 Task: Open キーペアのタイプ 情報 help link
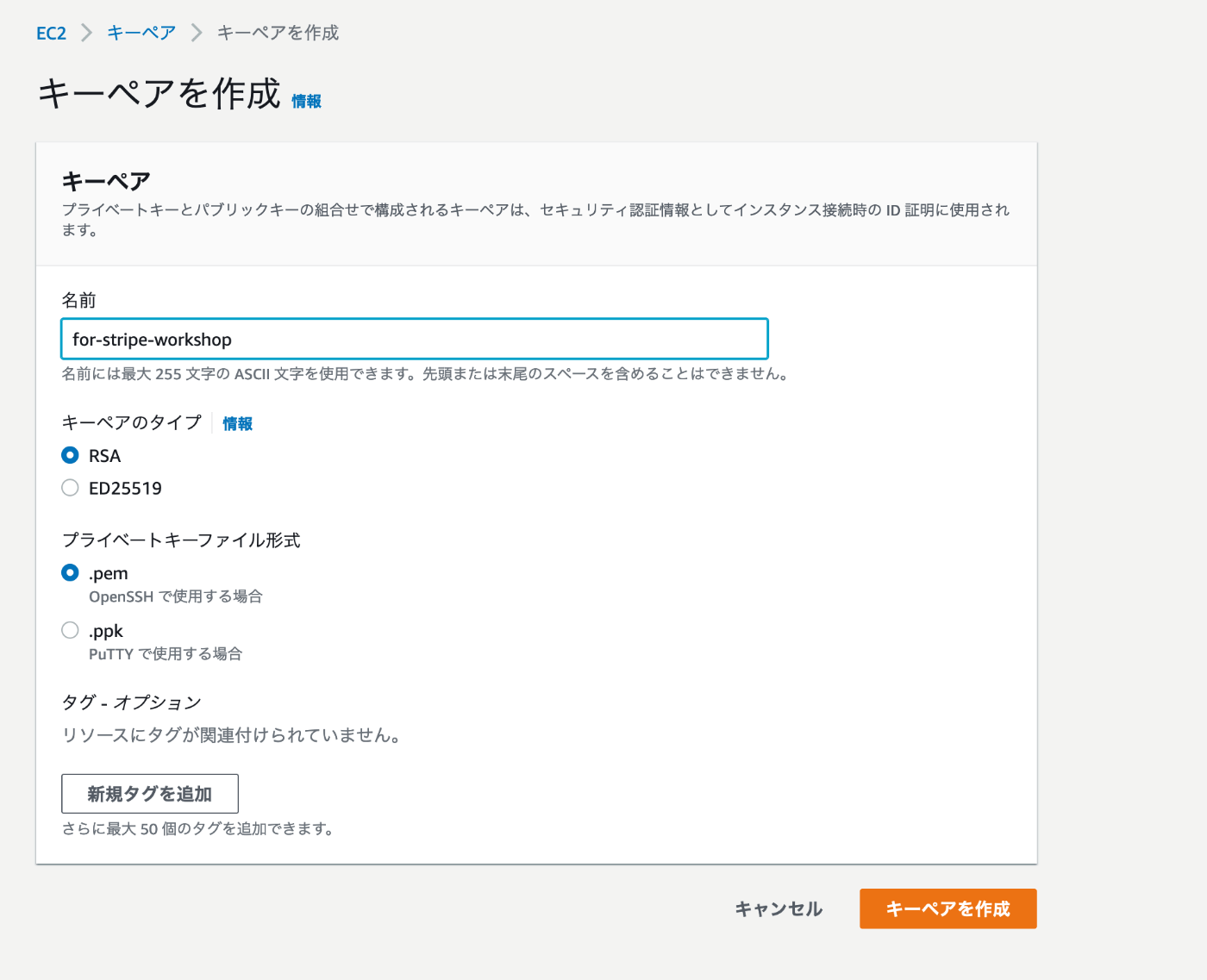pyautogui.click(x=237, y=423)
